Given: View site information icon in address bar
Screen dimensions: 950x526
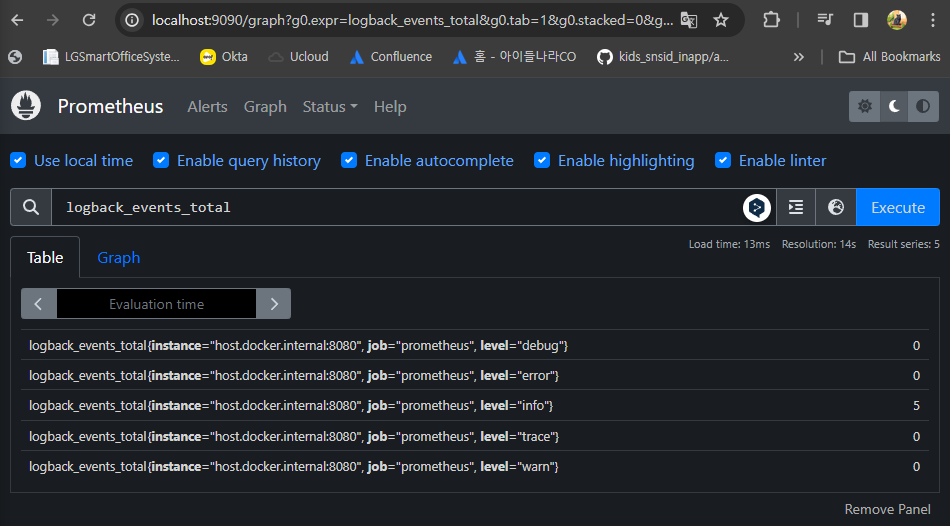Looking at the screenshot, I should [x=132, y=20].
